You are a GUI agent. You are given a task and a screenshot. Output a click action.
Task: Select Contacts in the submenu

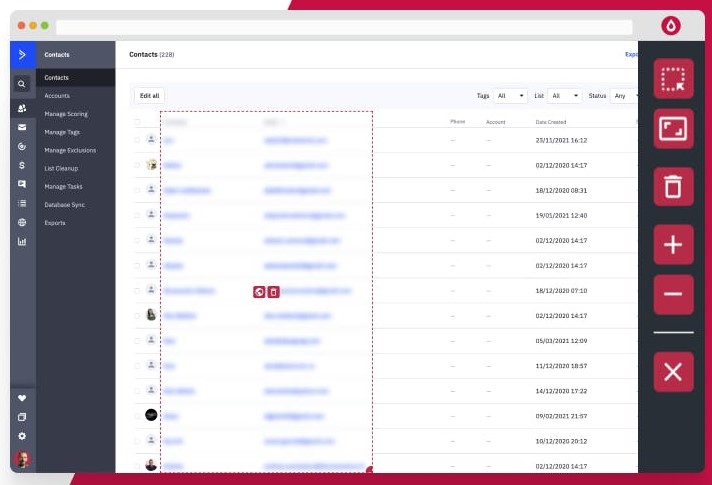click(x=56, y=78)
